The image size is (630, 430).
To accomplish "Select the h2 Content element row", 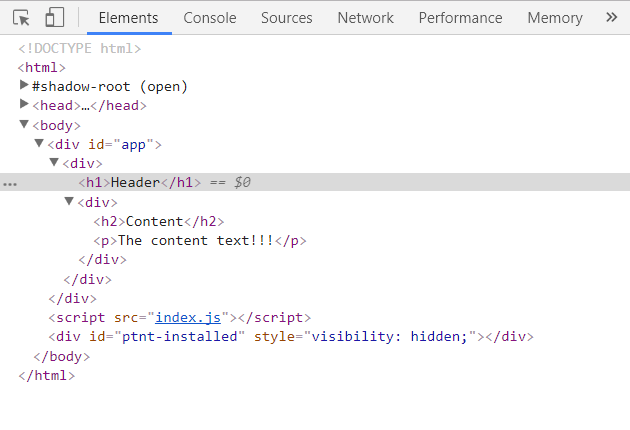I will tap(159, 221).
